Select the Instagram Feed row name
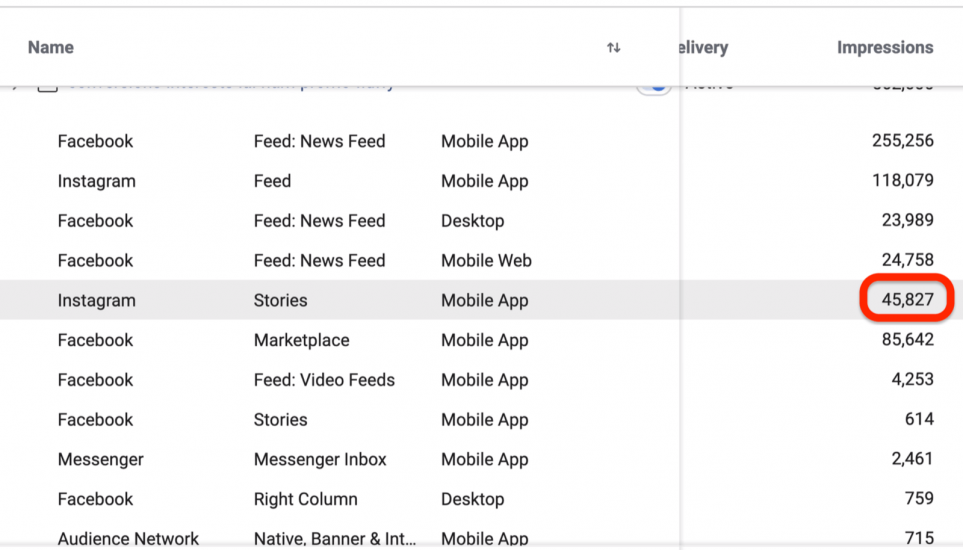 tap(96, 181)
